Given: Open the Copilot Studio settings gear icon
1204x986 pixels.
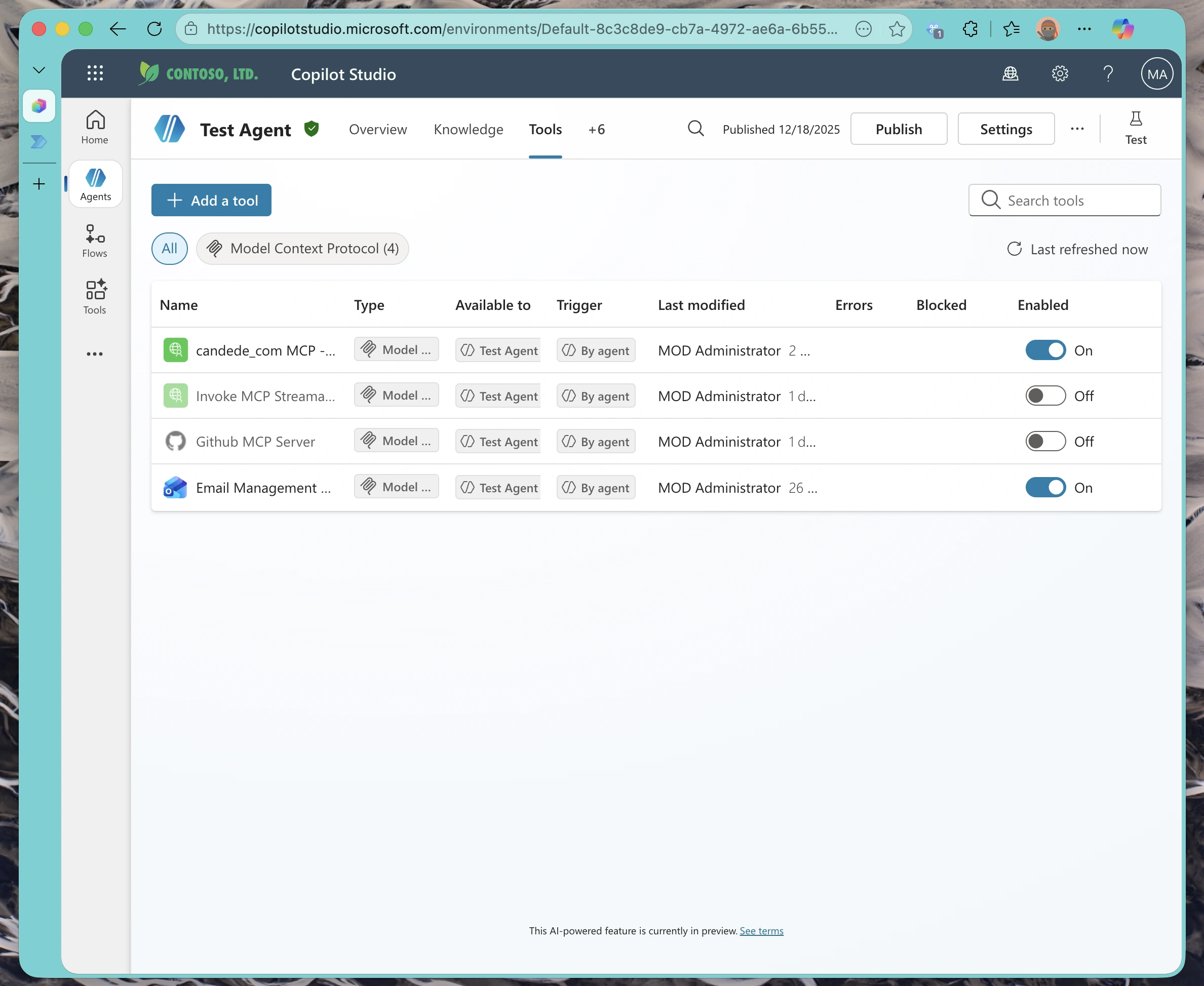Looking at the screenshot, I should pos(1060,73).
